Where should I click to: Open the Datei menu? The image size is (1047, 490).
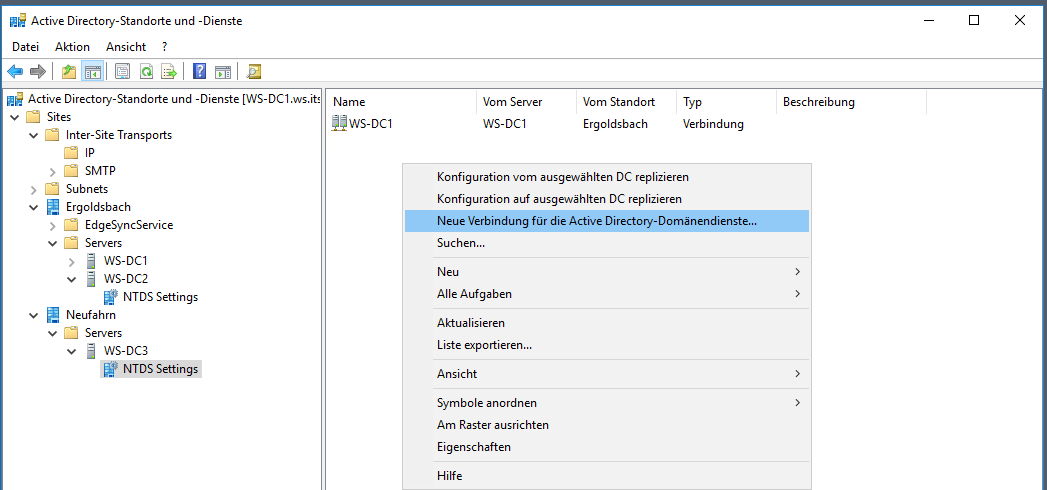pyautogui.click(x=25, y=47)
